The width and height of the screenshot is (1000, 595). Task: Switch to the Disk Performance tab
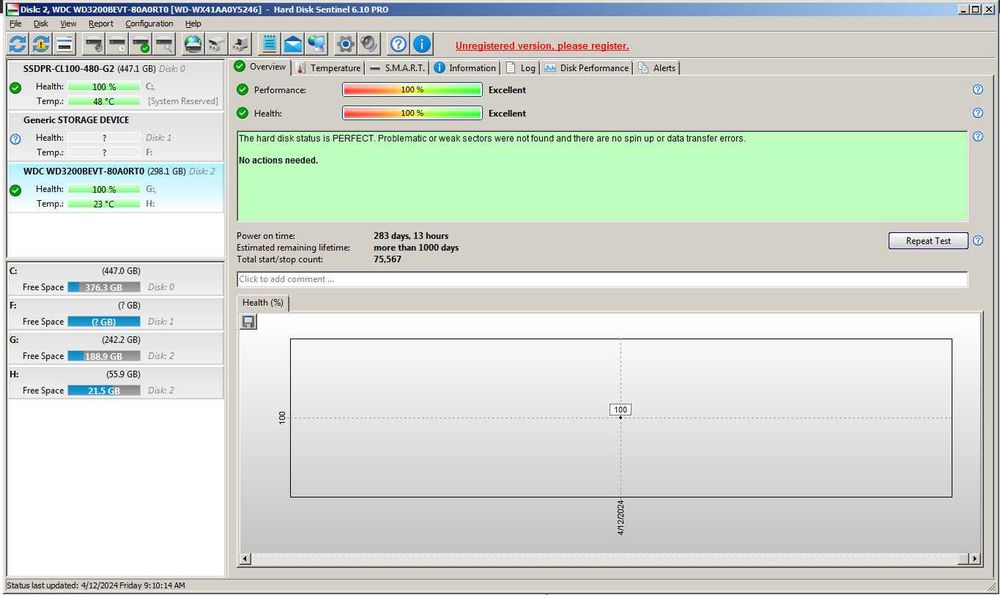coord(585,68)
